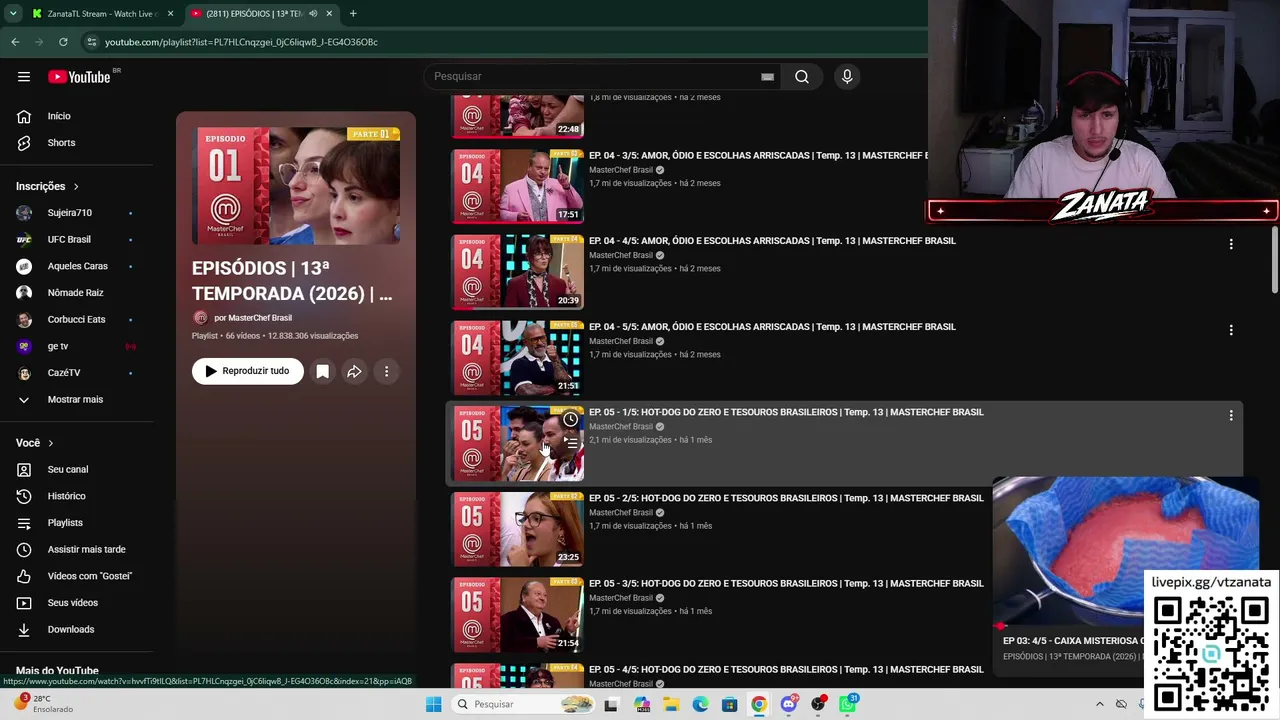Click Reproduzir tudo button
The image size is (1280, 720).
(x=248, y=371)
